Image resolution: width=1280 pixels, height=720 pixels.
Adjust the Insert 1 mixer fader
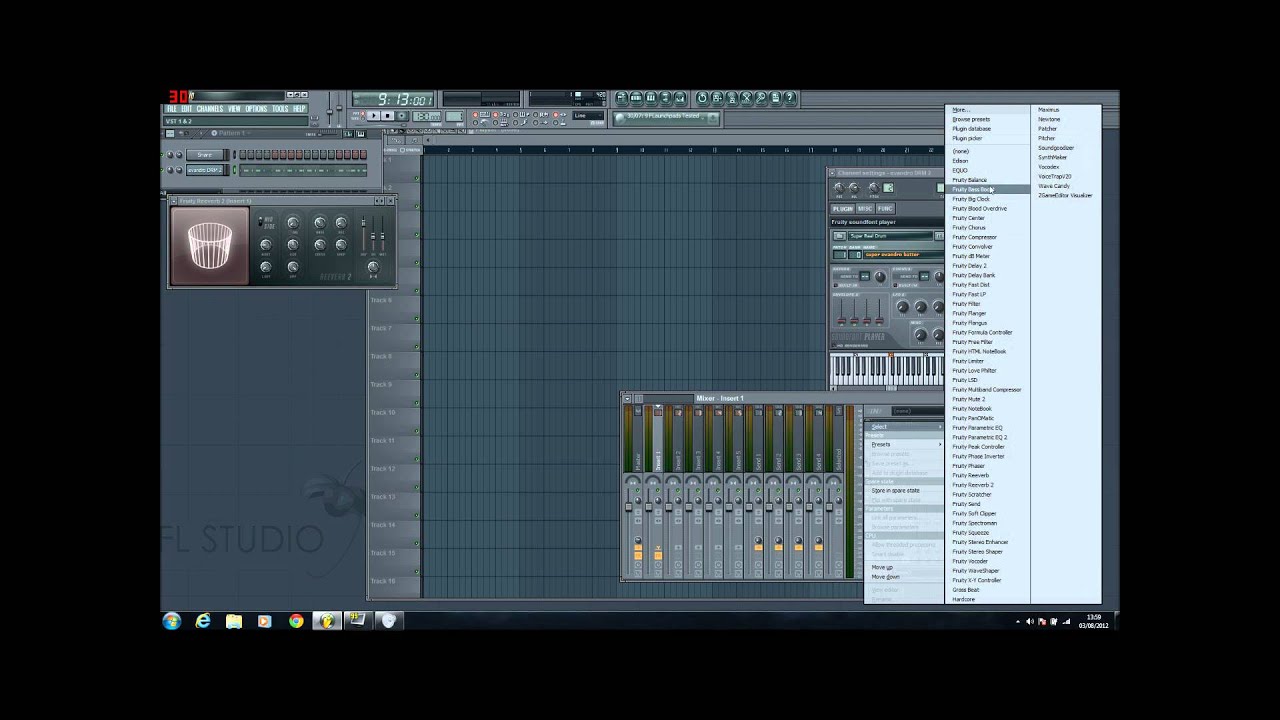[648, 507]
